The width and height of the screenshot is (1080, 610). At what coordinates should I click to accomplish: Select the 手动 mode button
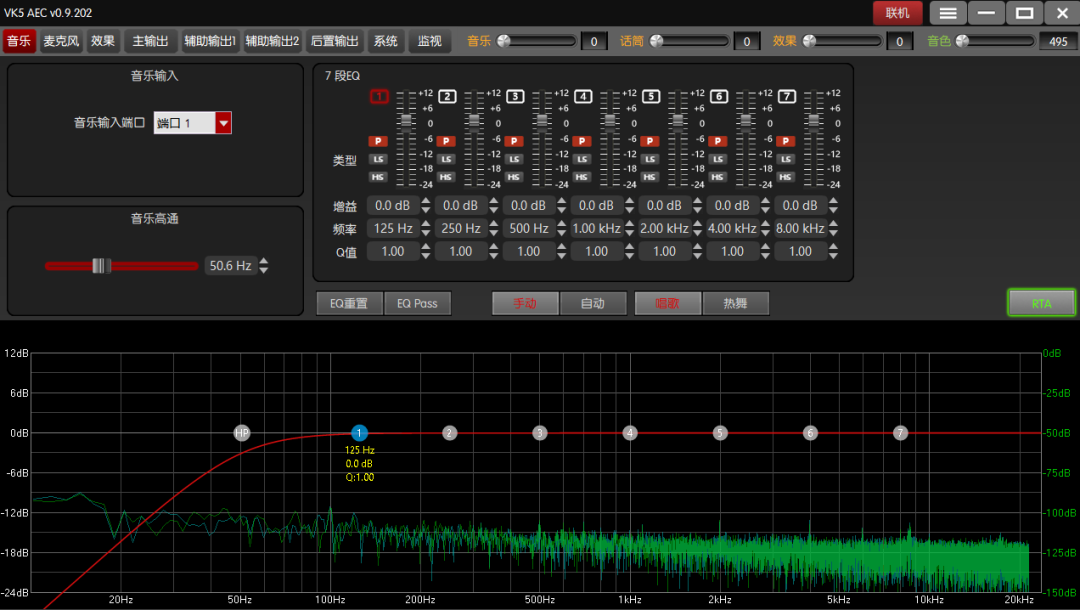(x=525, y=304)
